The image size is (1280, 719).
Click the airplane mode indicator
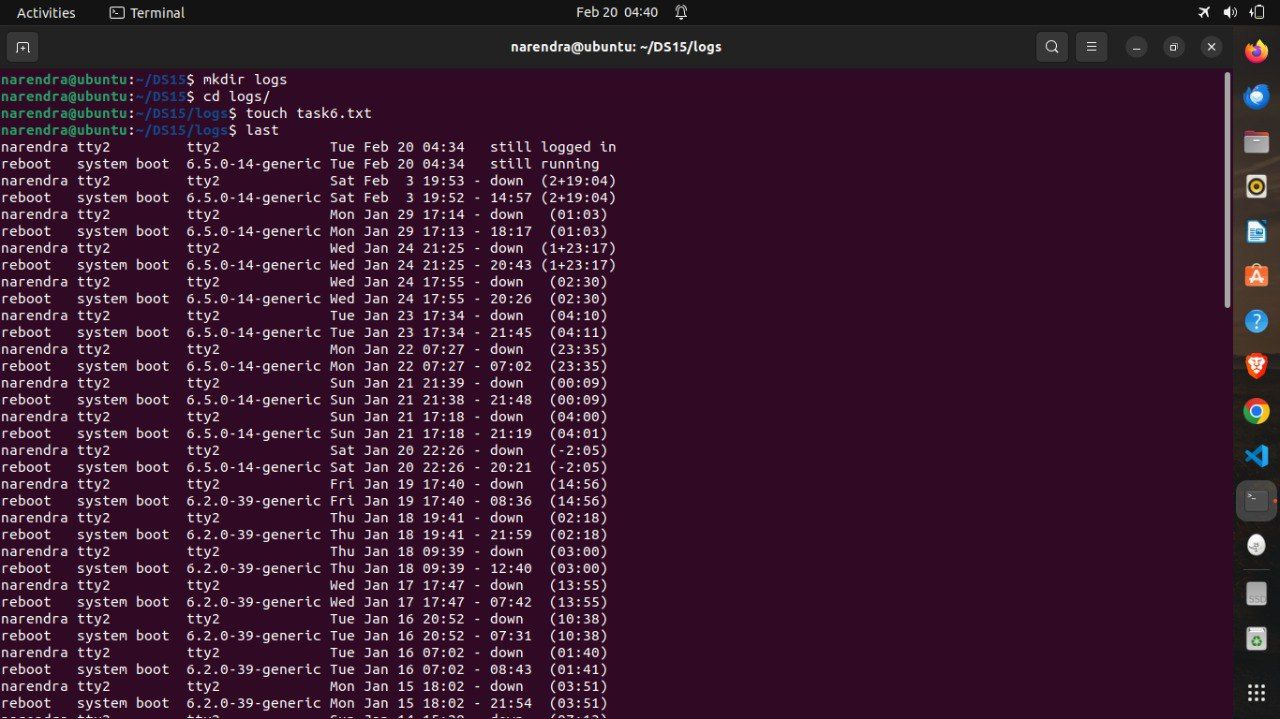coord(1203,13)
